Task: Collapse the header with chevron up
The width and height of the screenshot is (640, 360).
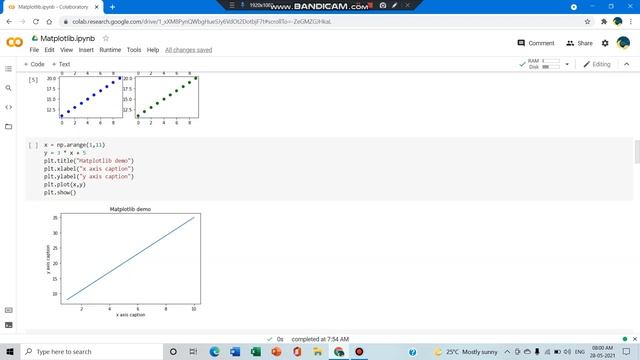Action: 627,64
